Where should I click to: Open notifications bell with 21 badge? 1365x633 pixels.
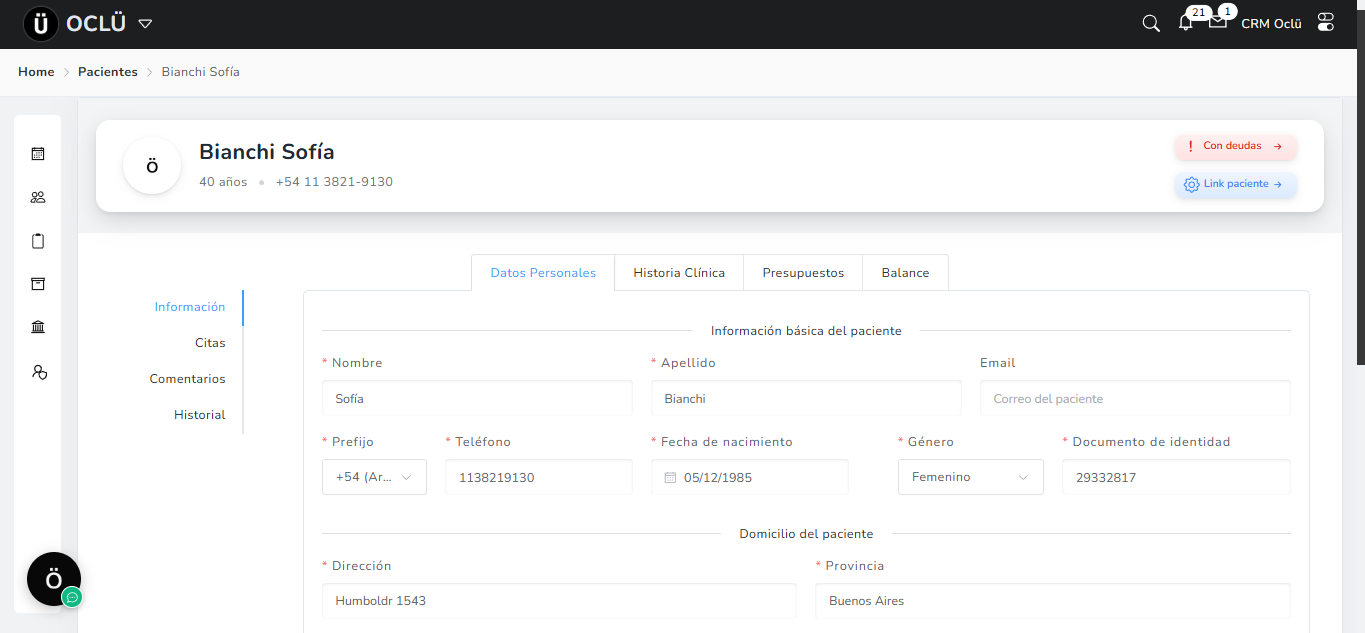1186,23
